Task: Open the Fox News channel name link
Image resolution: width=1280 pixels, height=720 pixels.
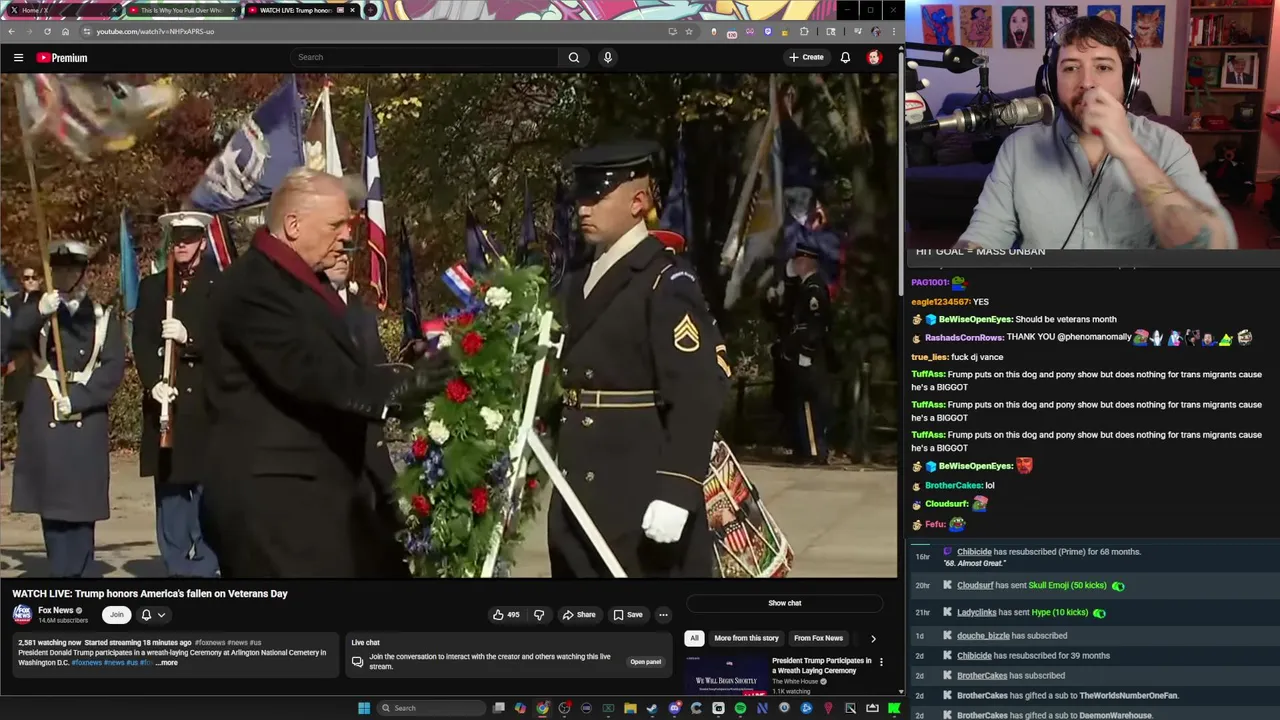Action: 56,610
